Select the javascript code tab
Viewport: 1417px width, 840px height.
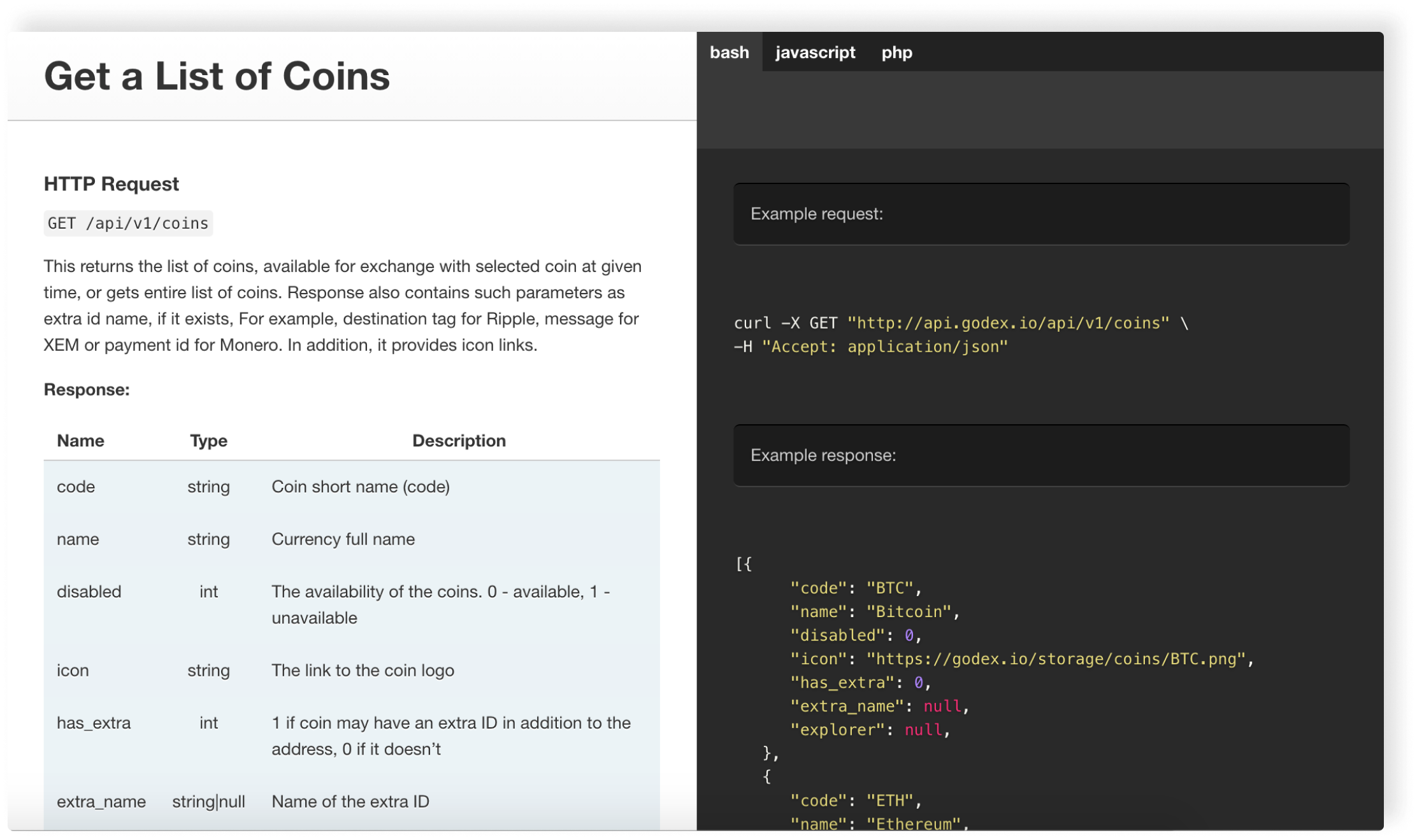point(815,52)
